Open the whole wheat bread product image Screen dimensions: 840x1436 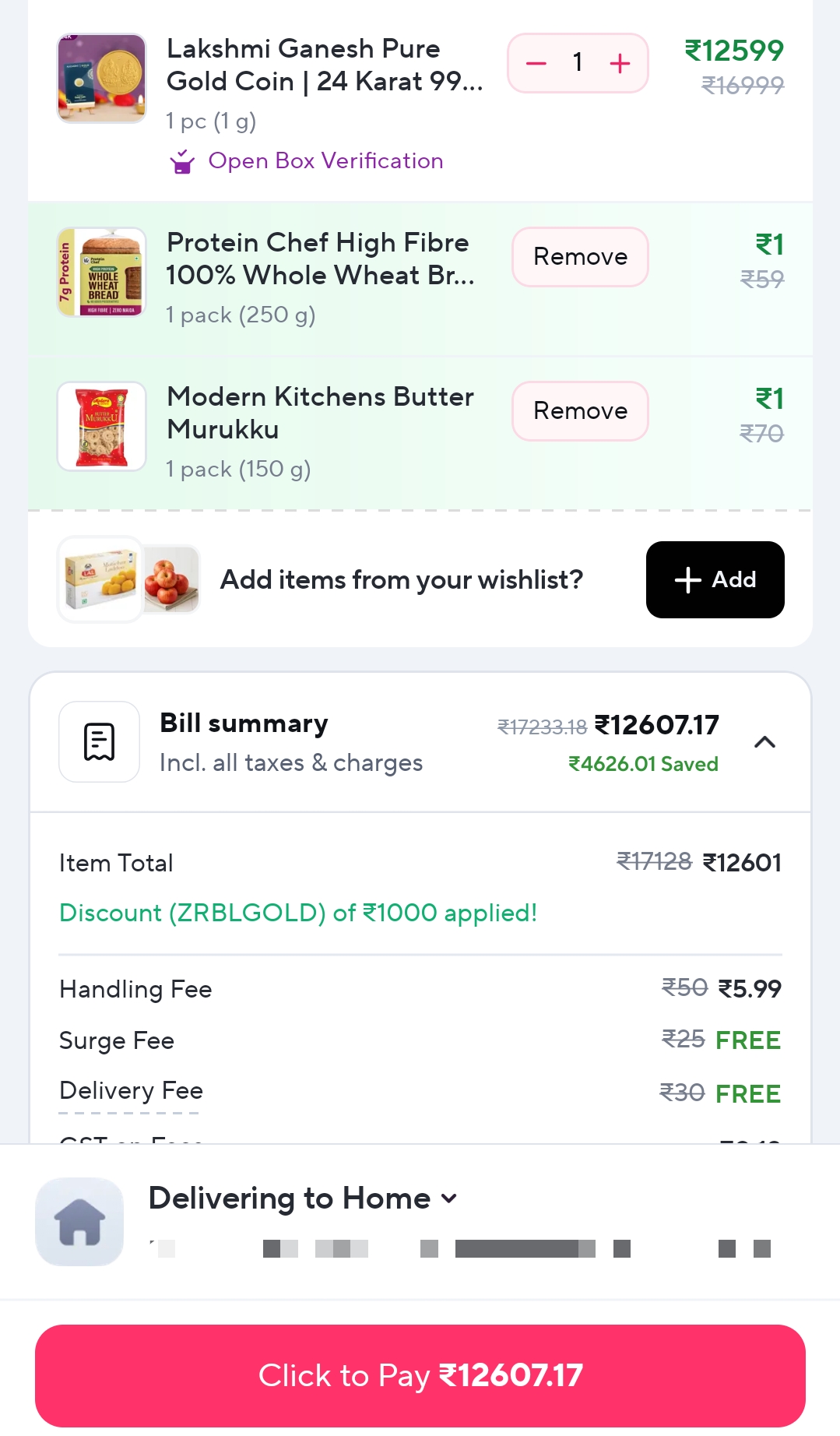[101, 273]
